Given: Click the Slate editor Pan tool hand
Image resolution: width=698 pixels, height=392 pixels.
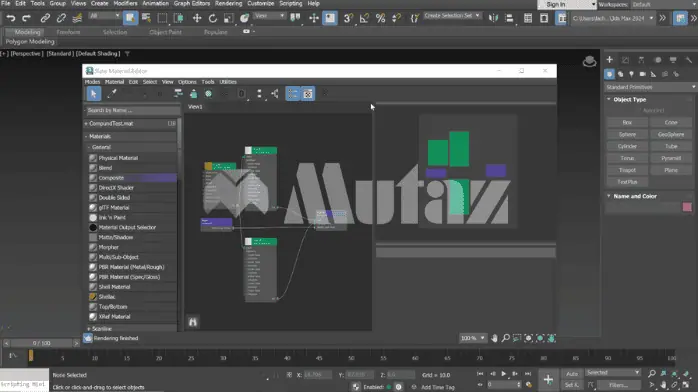Looking at the screenshot, I should pos(494,338).
